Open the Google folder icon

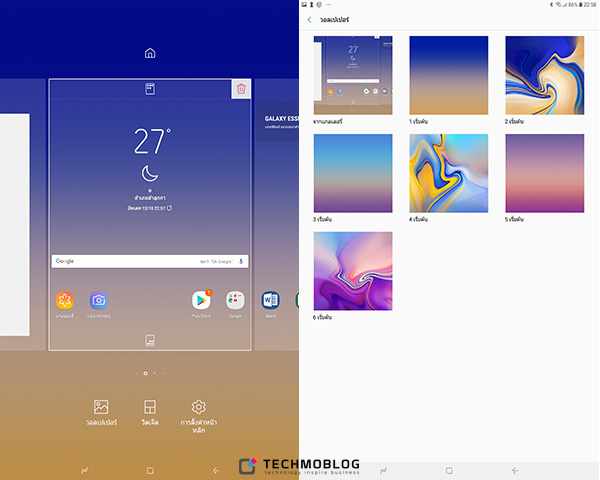(x=235, y=300)
